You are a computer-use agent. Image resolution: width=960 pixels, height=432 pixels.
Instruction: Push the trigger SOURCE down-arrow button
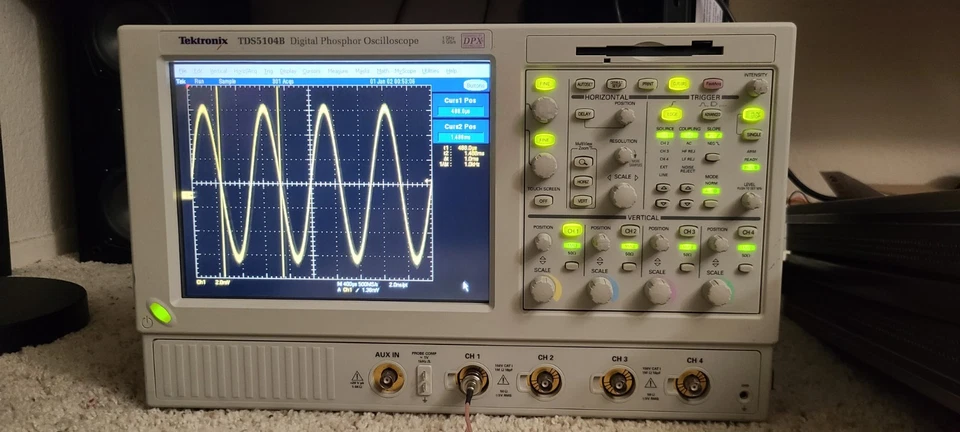[662, 203]
